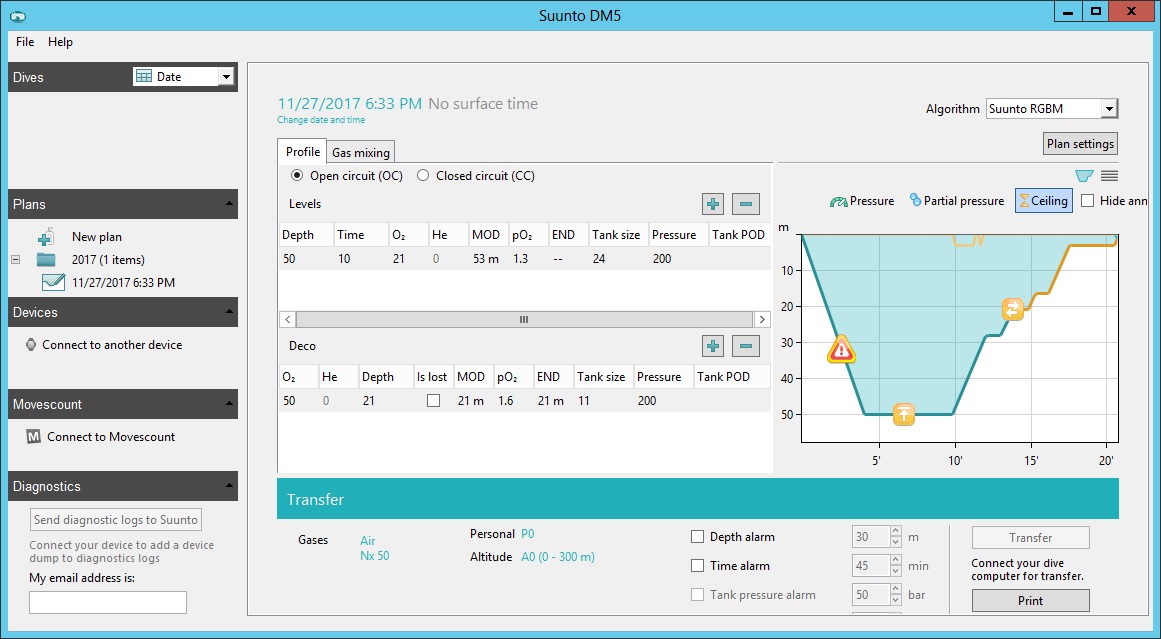
Task: Show Partial pressure on the graph
Action: pyautogui.click(x=957, y=201)
